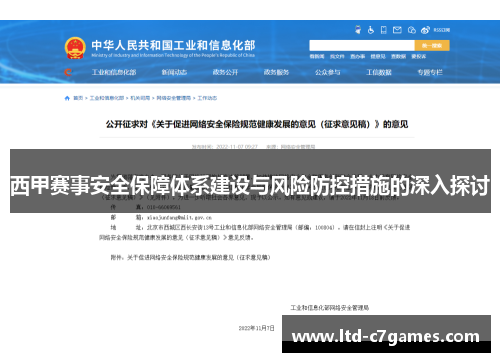Click the English subtitle Ministry of Industry and Information Technology
500x362 pixels.
pos(173,55)
